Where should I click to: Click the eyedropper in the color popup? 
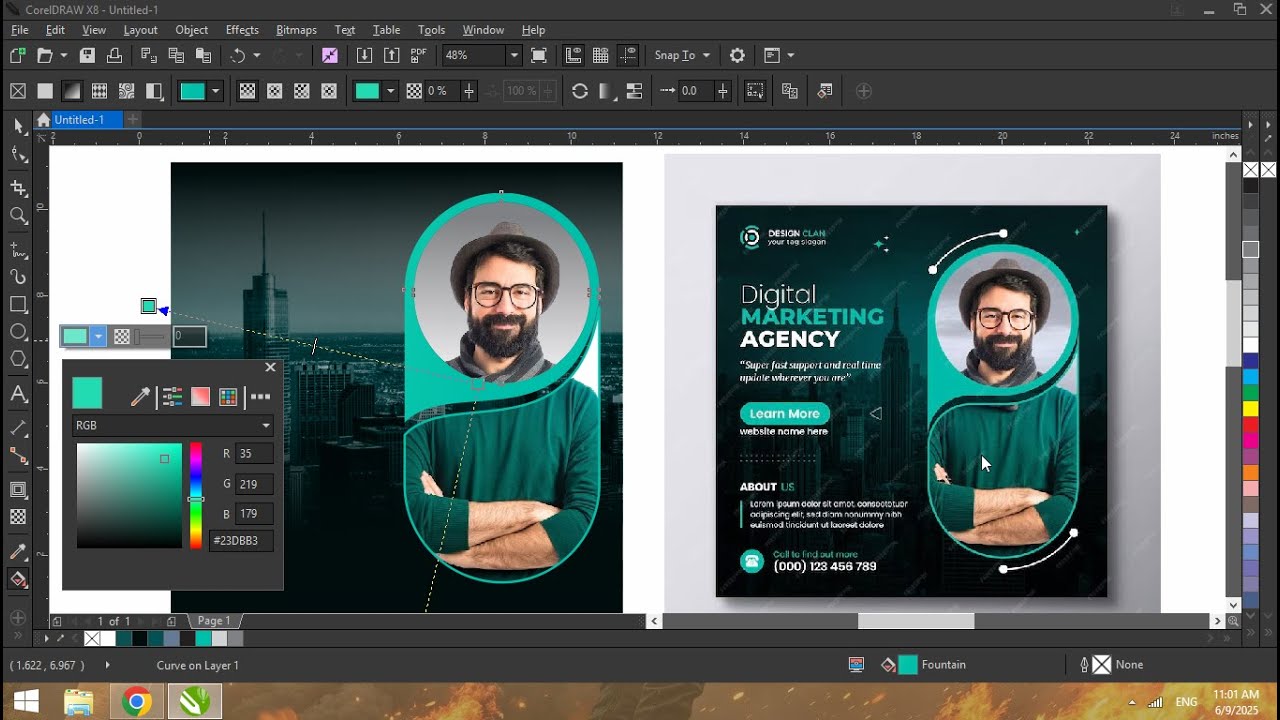[x=140, y=397]
